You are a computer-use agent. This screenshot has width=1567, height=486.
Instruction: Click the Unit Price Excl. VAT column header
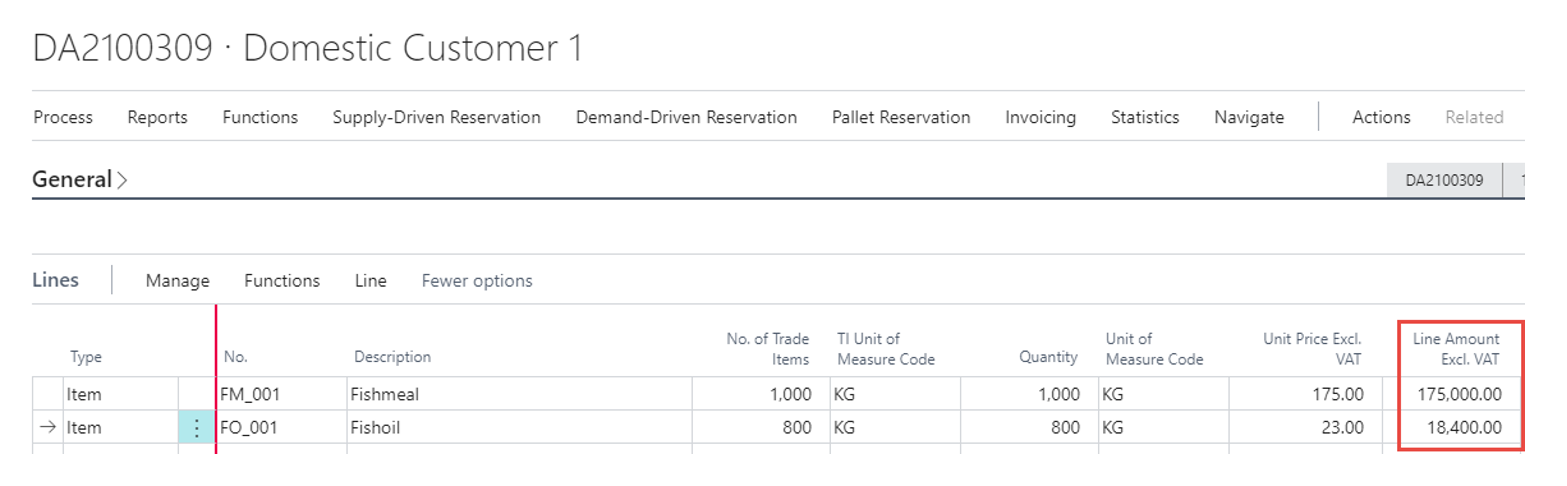(x=1313, y=348)
